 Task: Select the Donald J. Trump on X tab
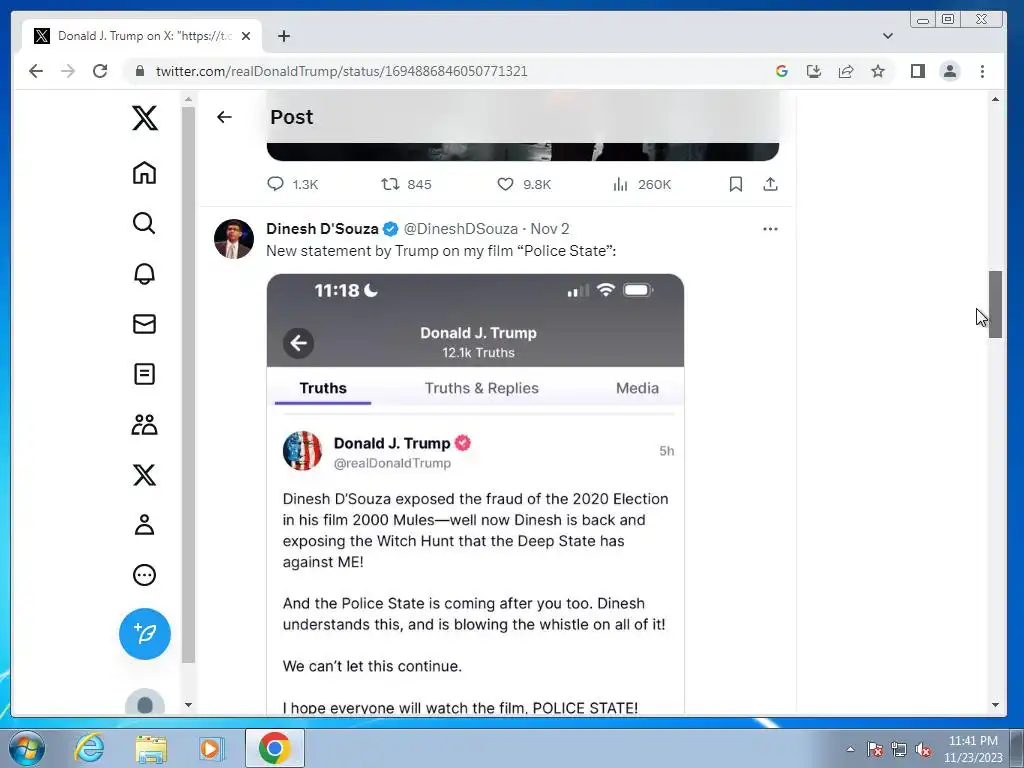[x=142, y=36]
